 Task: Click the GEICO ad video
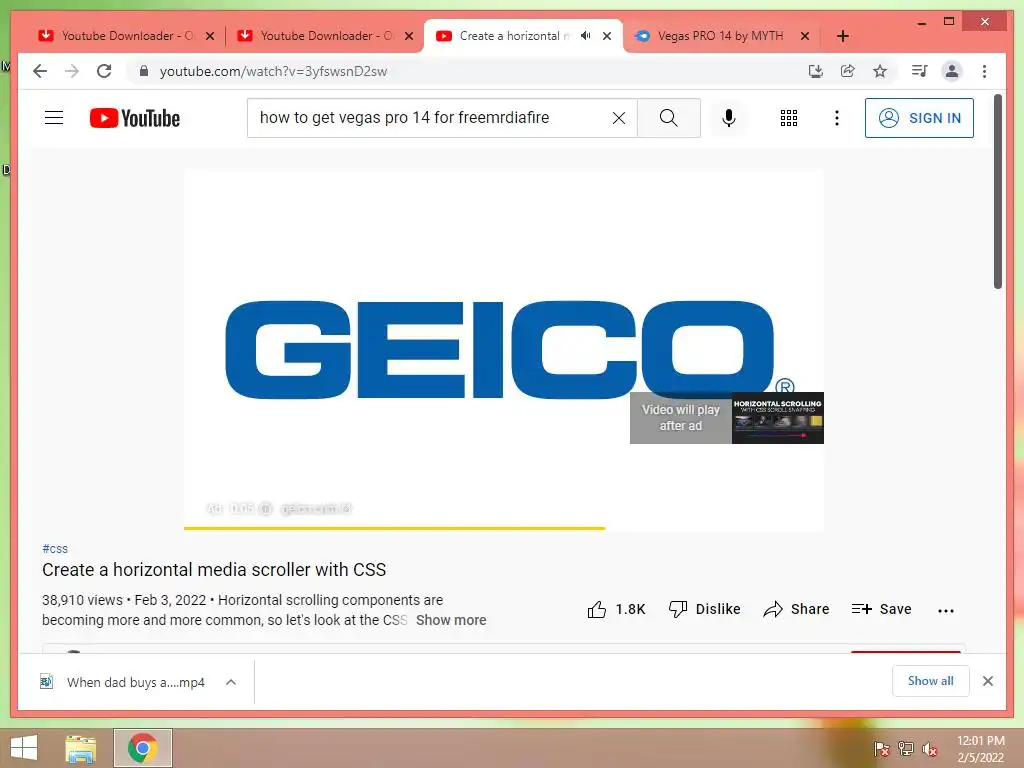pos(504,349)
